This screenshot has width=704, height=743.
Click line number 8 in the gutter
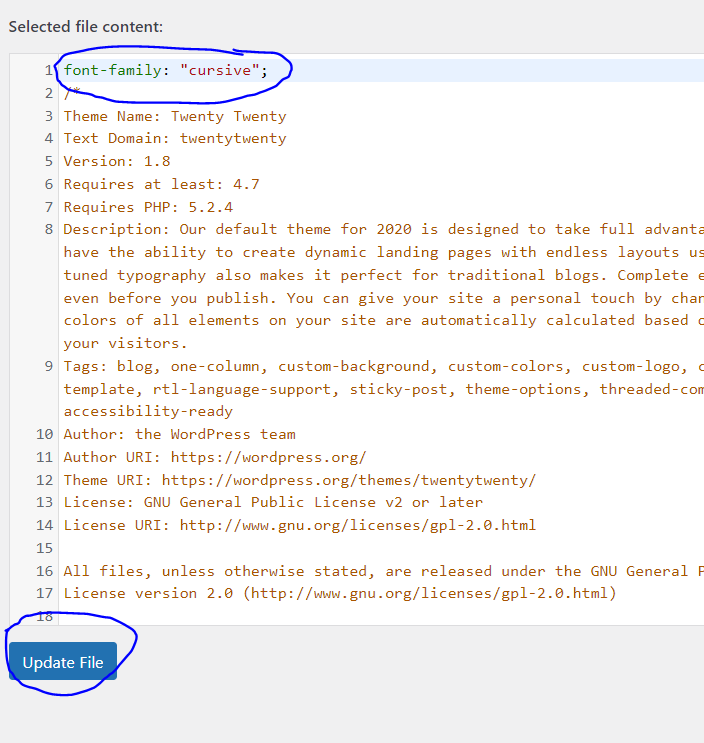pos(47,229)
